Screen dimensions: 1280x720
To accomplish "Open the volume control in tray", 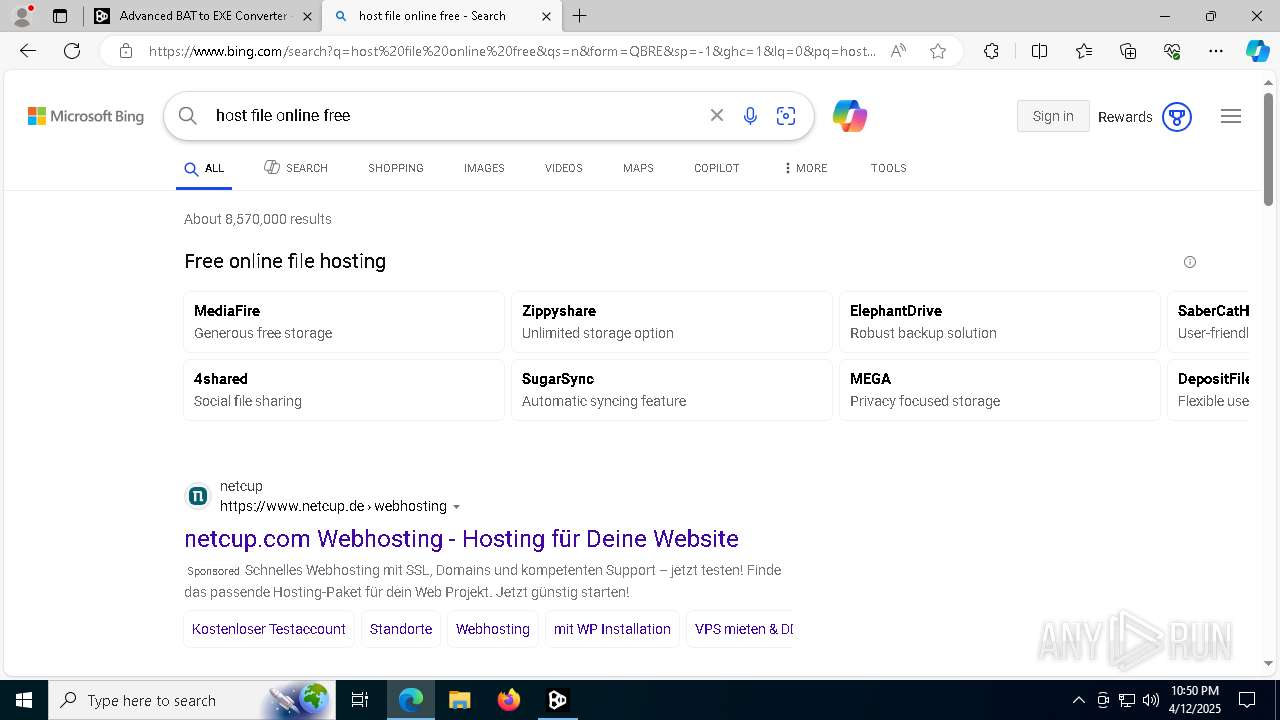I will [1151, 700].
